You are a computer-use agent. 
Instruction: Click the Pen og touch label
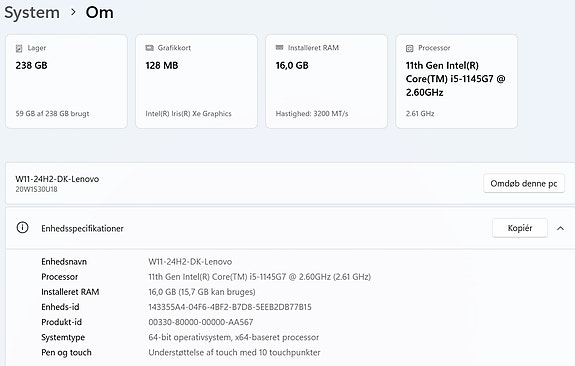66,352
